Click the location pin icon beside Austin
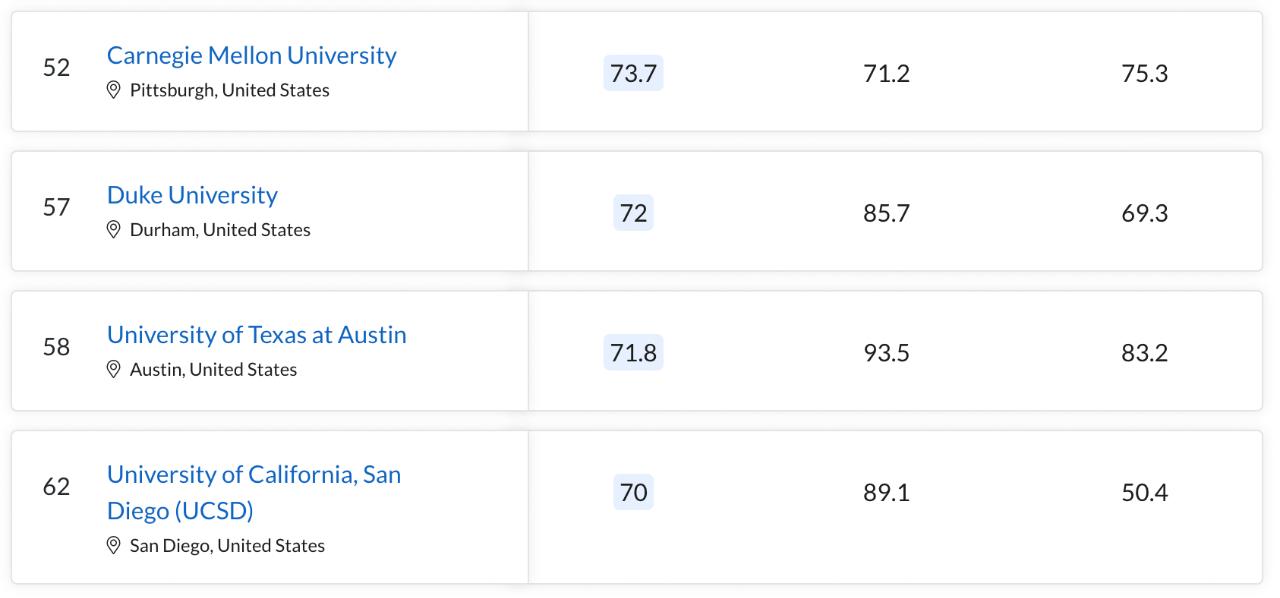The width and height of the screenshot is (1280, 598). coord(114,370)
